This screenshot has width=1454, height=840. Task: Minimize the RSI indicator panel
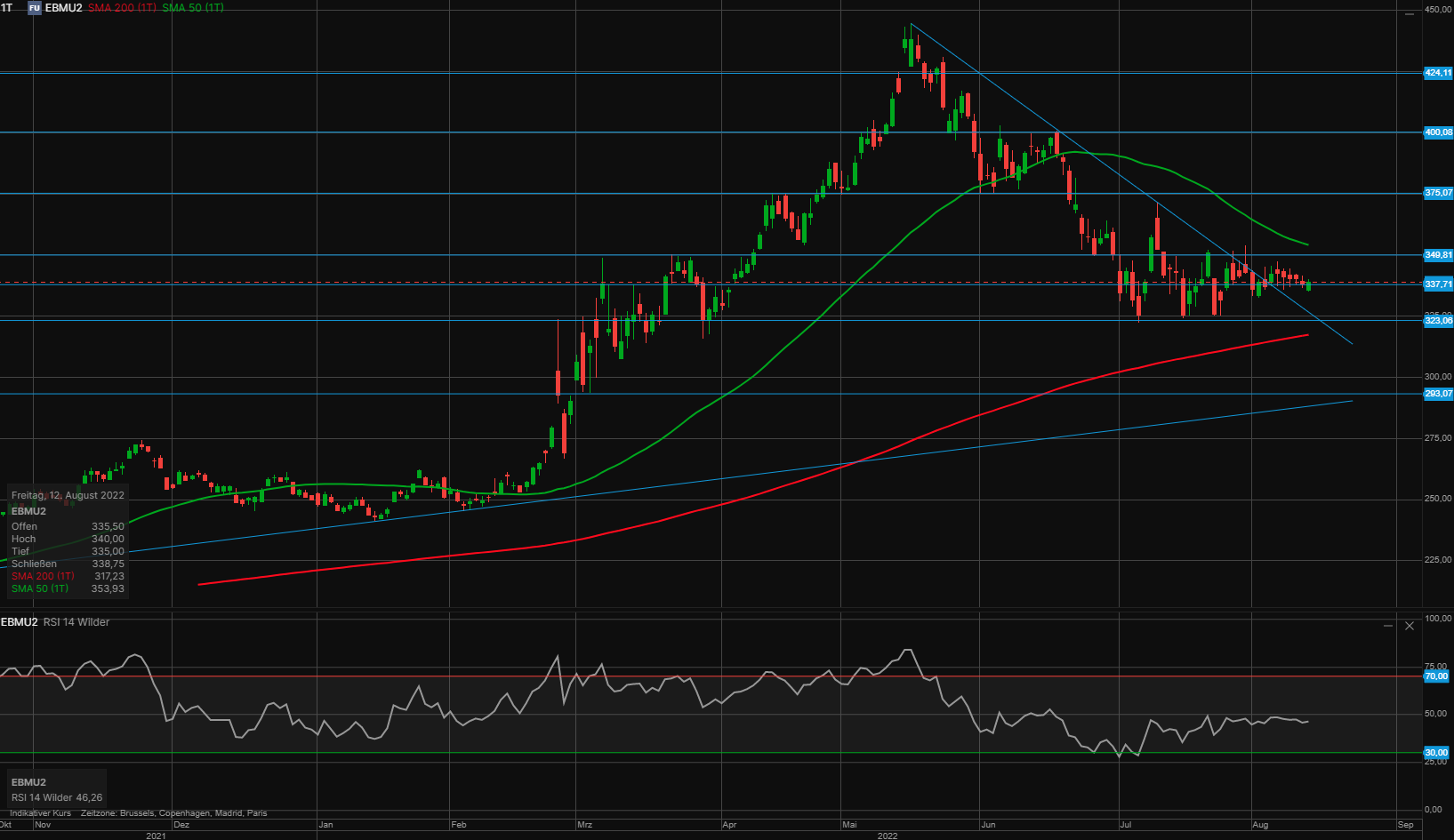point(1388,626)
